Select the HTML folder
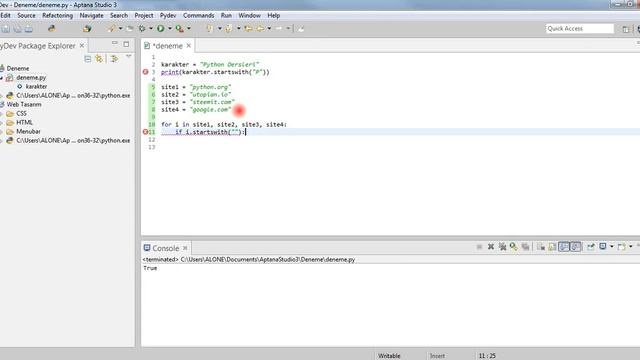Image resolution: width=640 pixels, height=360 pixels. click(24, 122)
